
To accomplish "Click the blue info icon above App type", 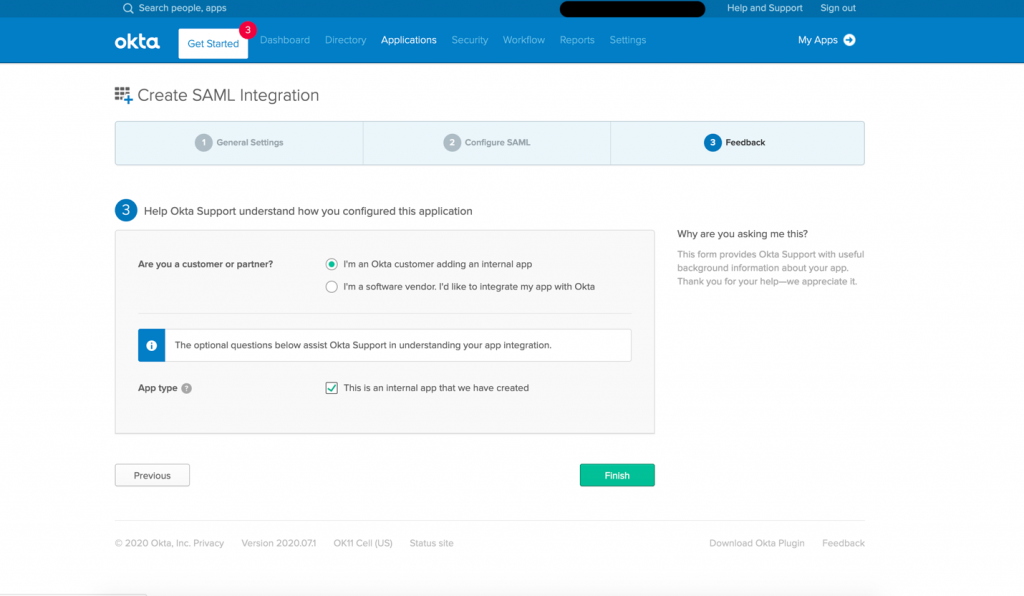I will pos(151,345).
